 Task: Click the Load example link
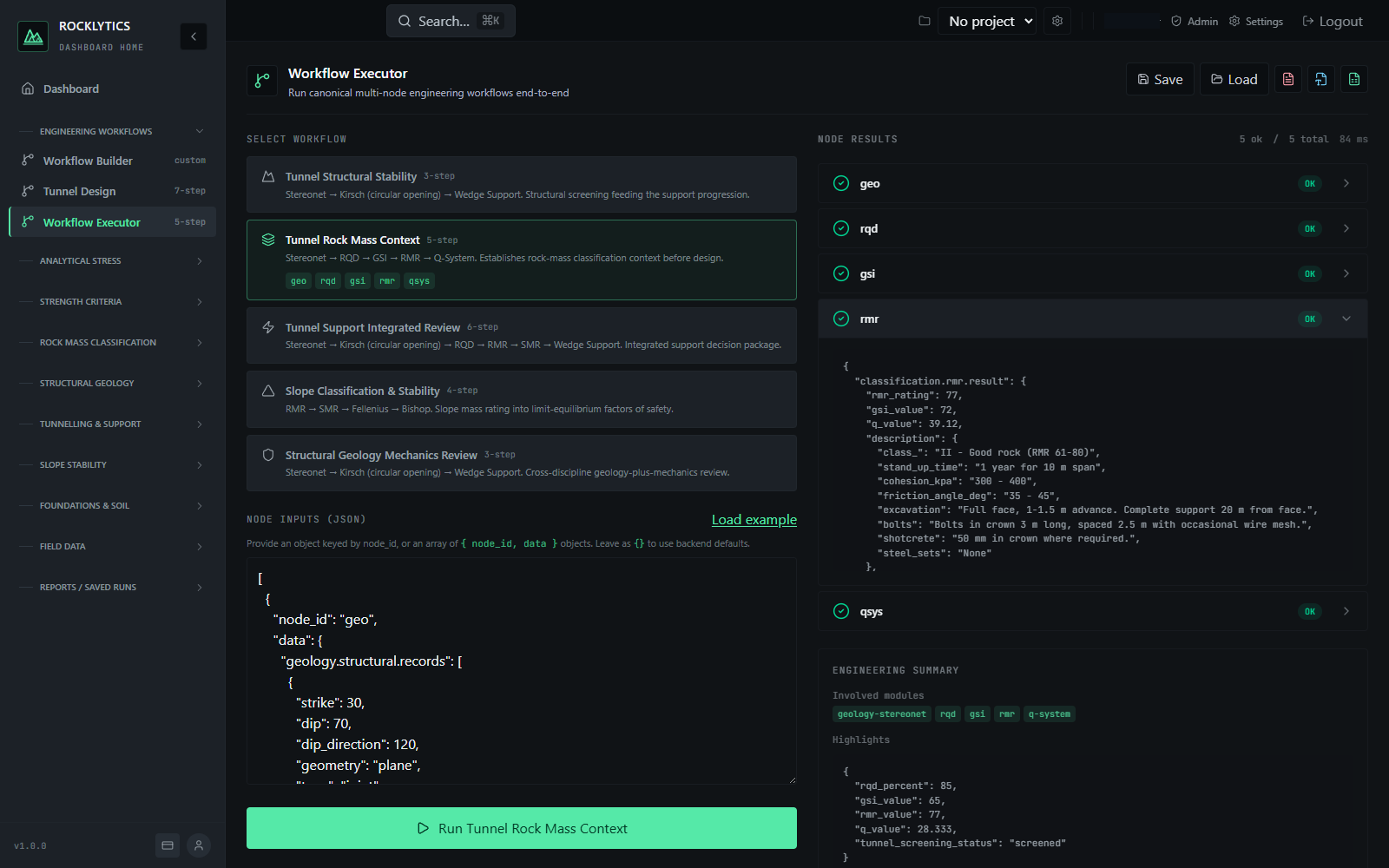click(754, 519)
